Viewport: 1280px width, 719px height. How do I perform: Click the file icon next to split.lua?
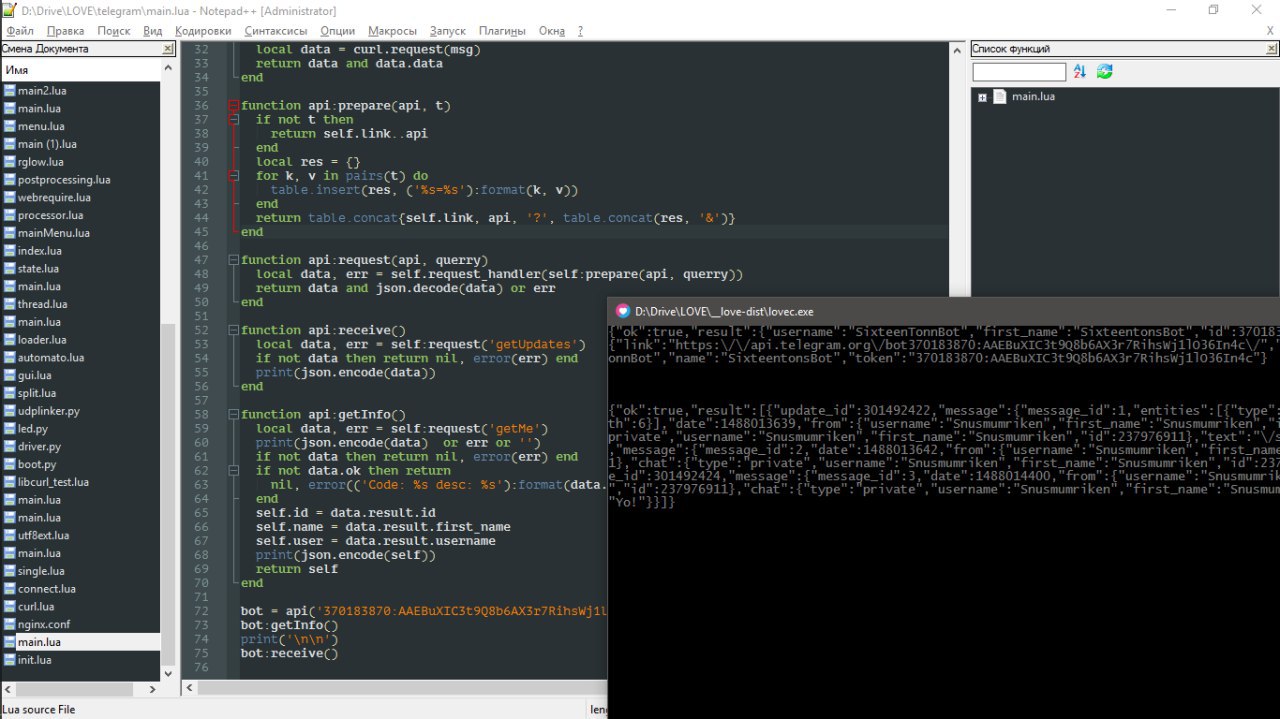[x=10, y=393]
